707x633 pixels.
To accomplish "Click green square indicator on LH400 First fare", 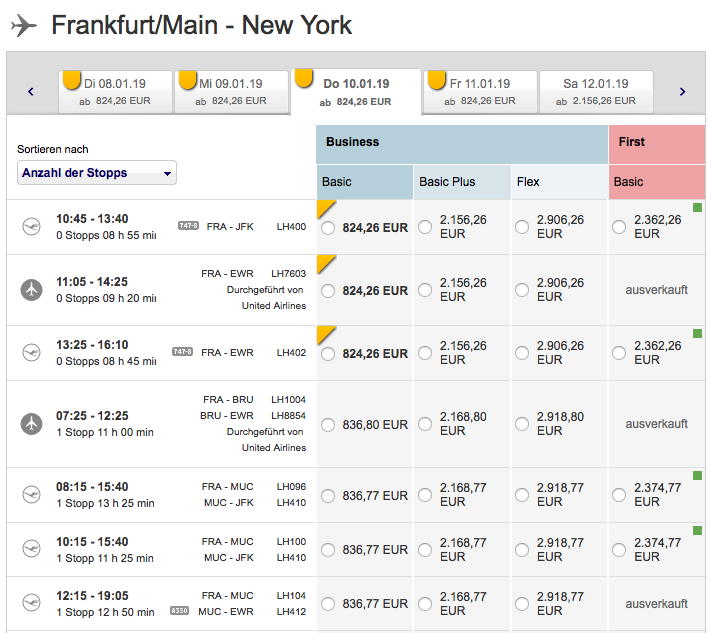I will (x=697, y=208).
